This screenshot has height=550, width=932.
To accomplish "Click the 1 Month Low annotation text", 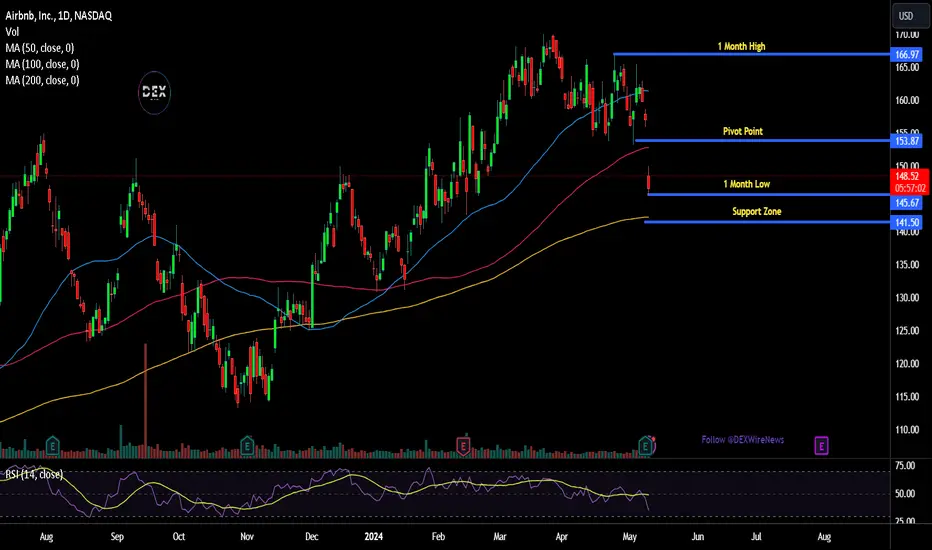I will click(747, 184).
